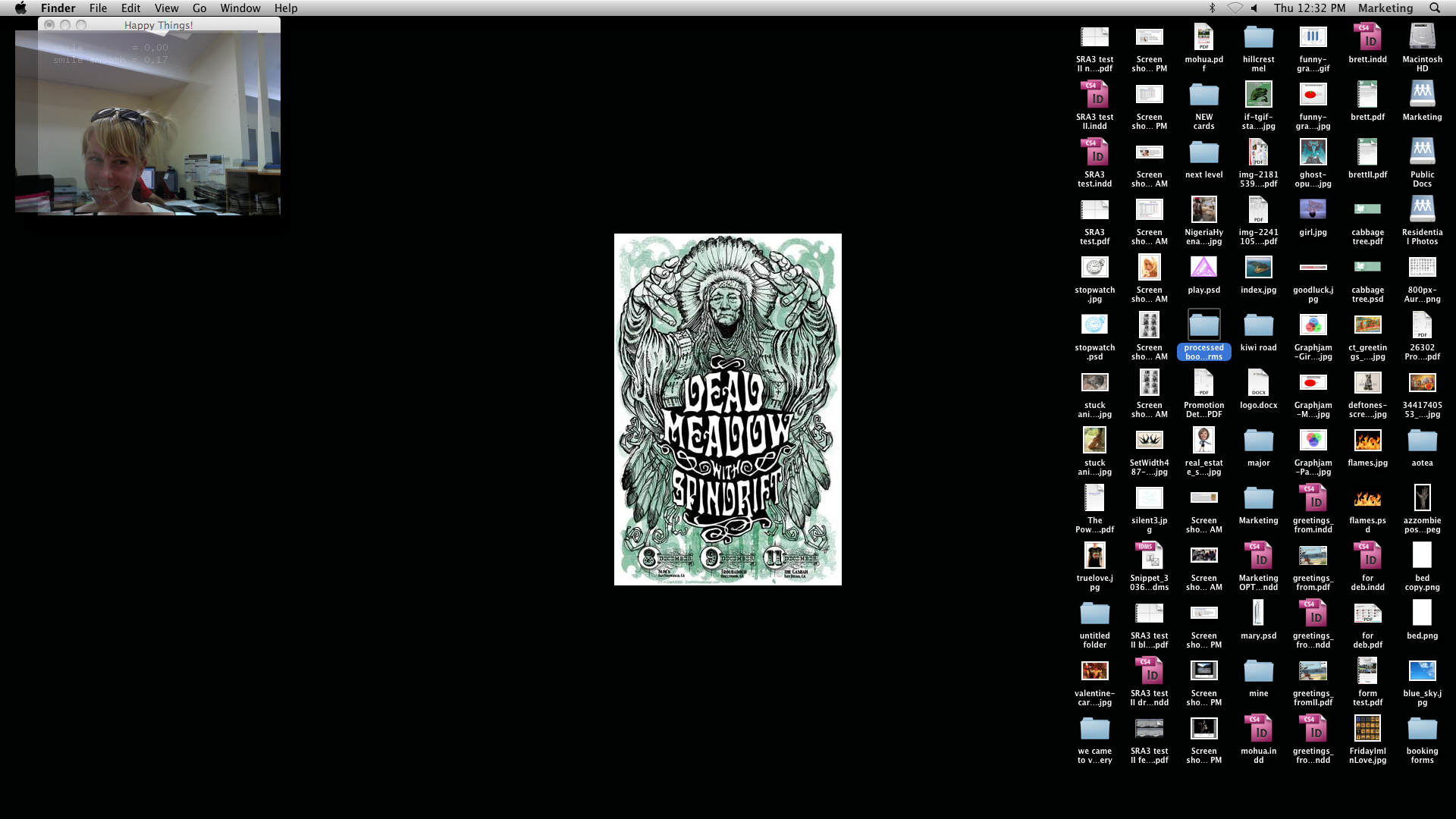Open the Go menu
Image resolution: width=1456 pixels, height=819 pixels.
(x=199, y=8)
